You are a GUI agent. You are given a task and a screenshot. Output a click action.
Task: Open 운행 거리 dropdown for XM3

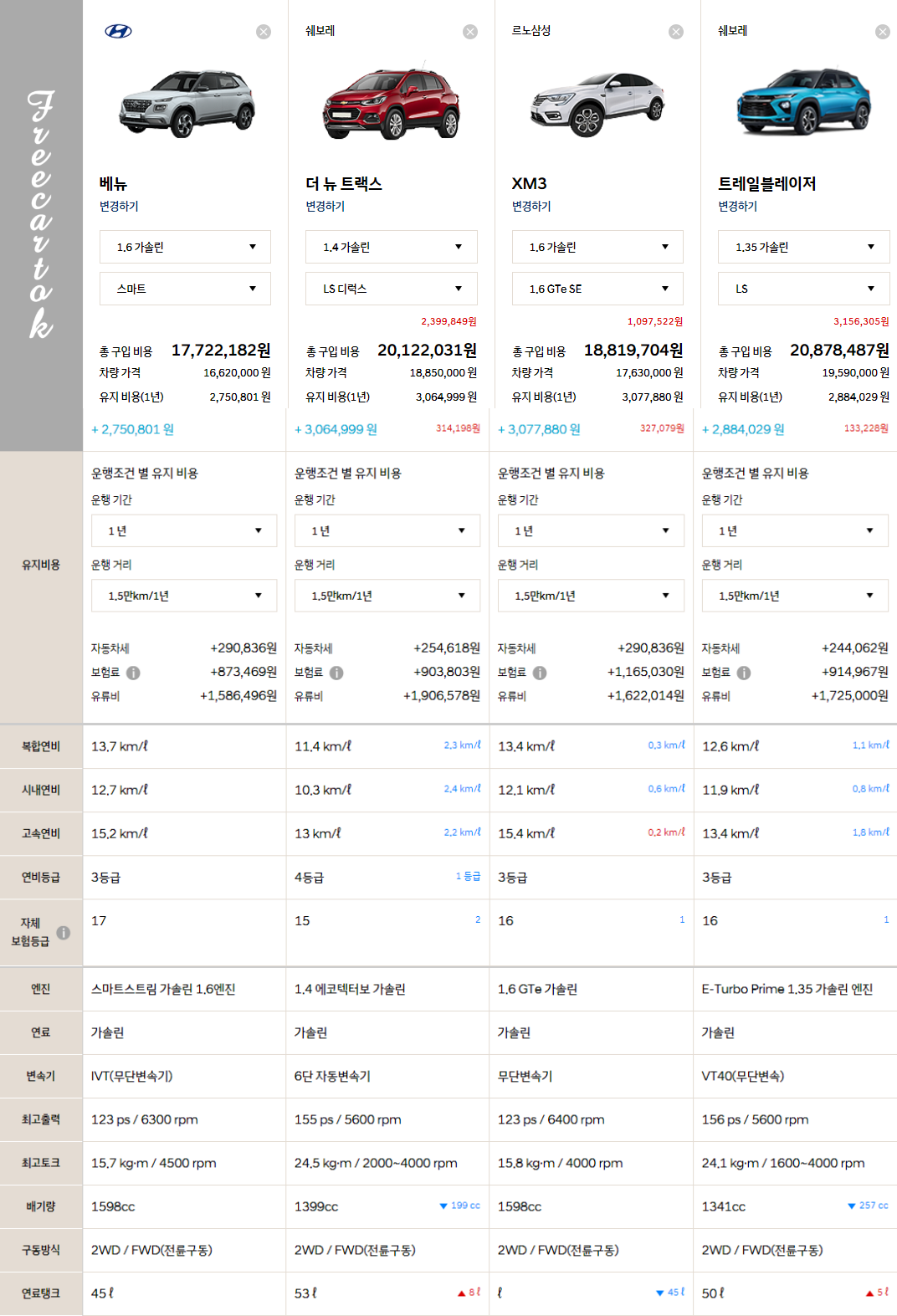pos(591,596)
